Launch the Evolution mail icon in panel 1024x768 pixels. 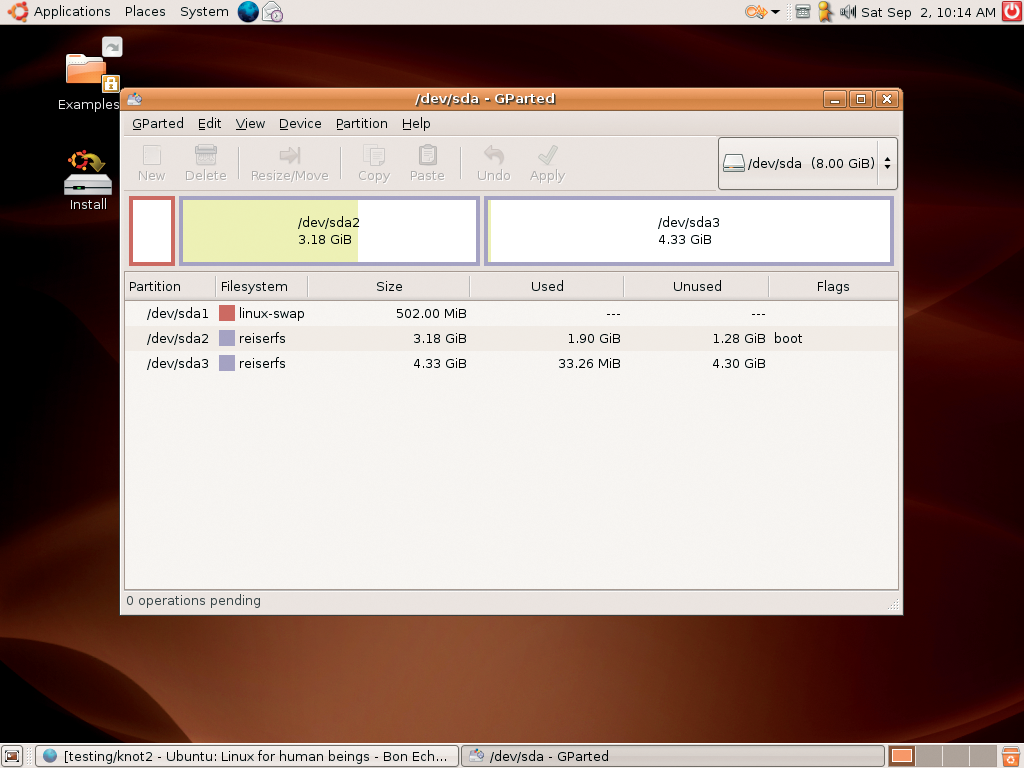[x=272, y=12]
